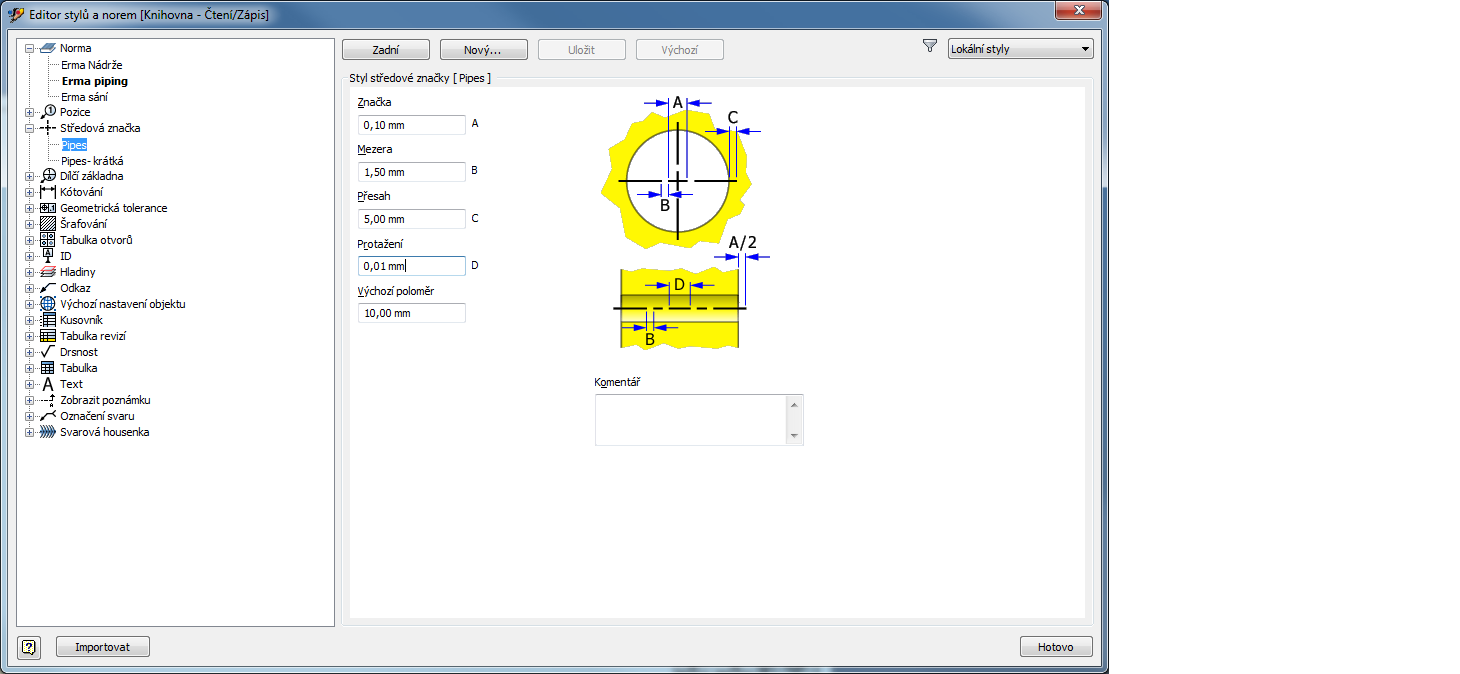This screenshot has height=674, width=1460.
Task: Click the Geometrická tolerance icon
Action: point(47,208)
